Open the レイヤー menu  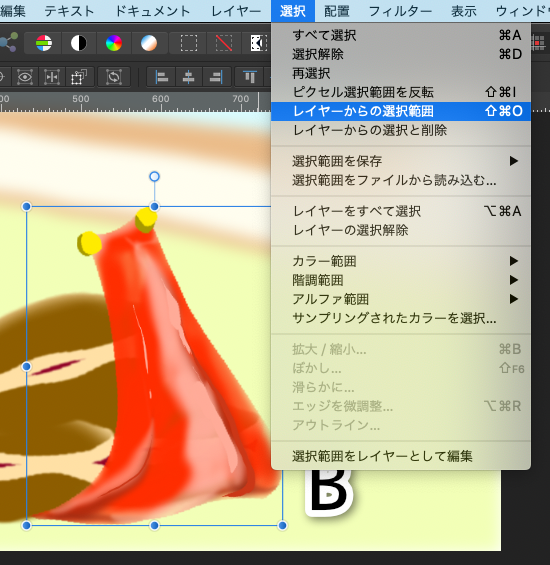(236, 11)
